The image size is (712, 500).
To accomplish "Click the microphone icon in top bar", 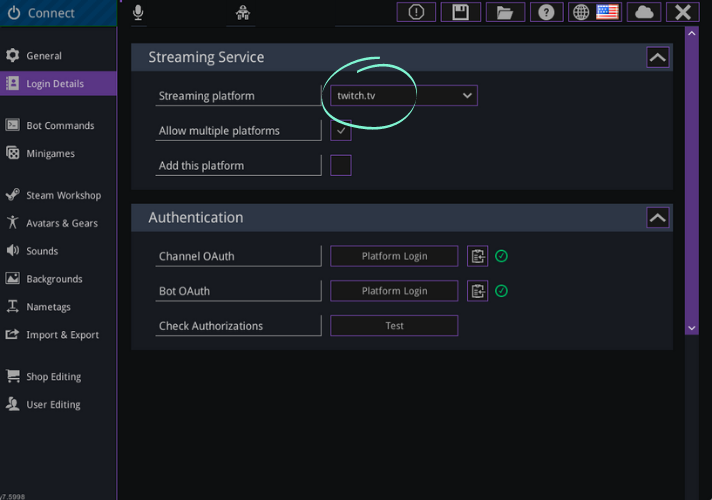I will click(138, 12).
